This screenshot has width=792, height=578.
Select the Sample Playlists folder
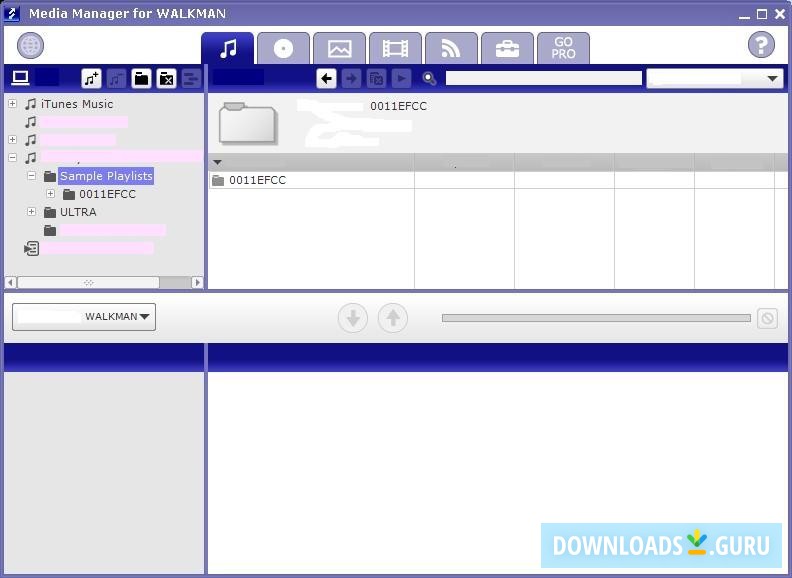click(106, 176)
